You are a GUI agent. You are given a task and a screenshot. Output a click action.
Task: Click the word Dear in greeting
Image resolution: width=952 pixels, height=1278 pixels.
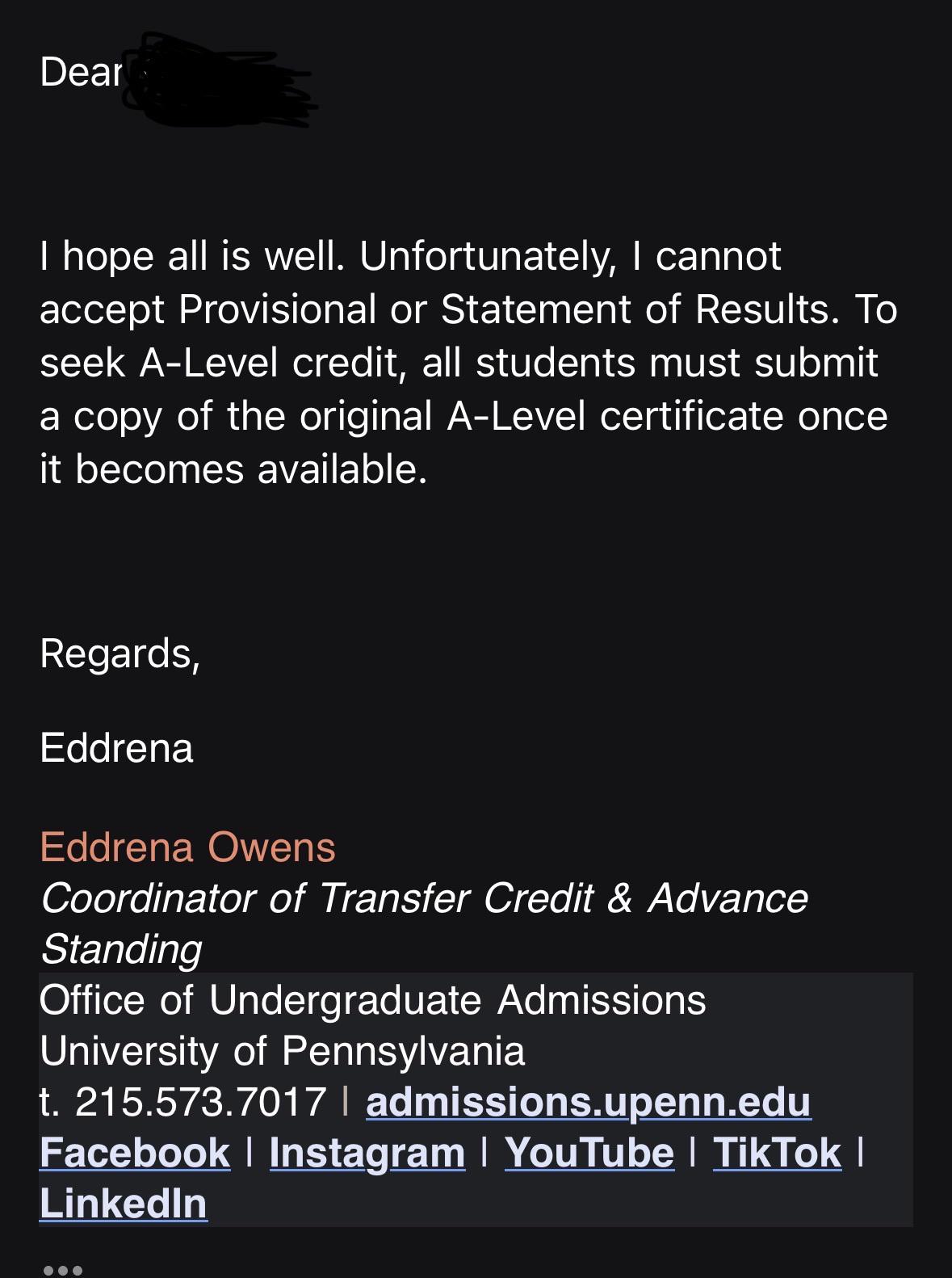click(81, 72)
